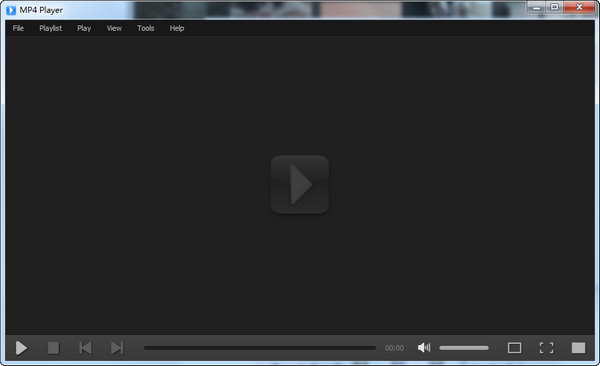The width and height of the screenshot is (600, 366).
Task: Maximize the MP4 Player window
Action: [x=554, y=7]
